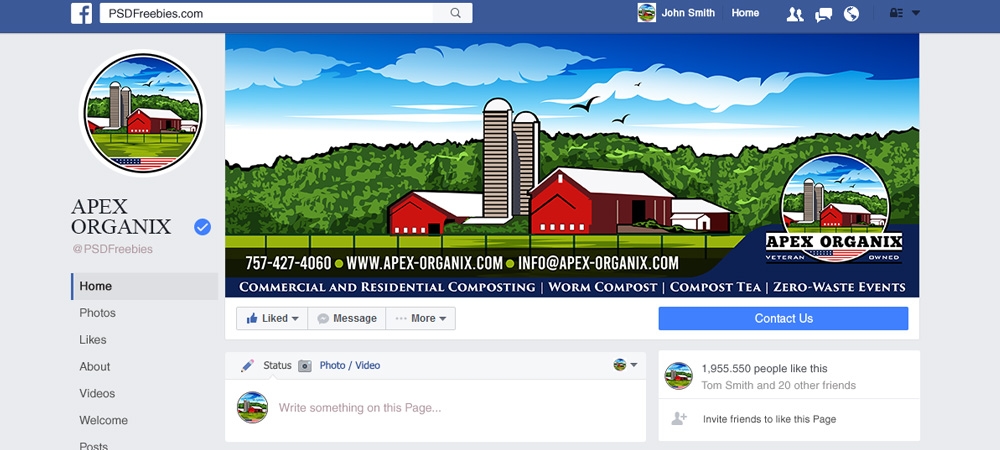Image resolution: width=1000 pixels, height=450 pixels.
Task: Expand the More dropdown
Action: click(421, 319)
